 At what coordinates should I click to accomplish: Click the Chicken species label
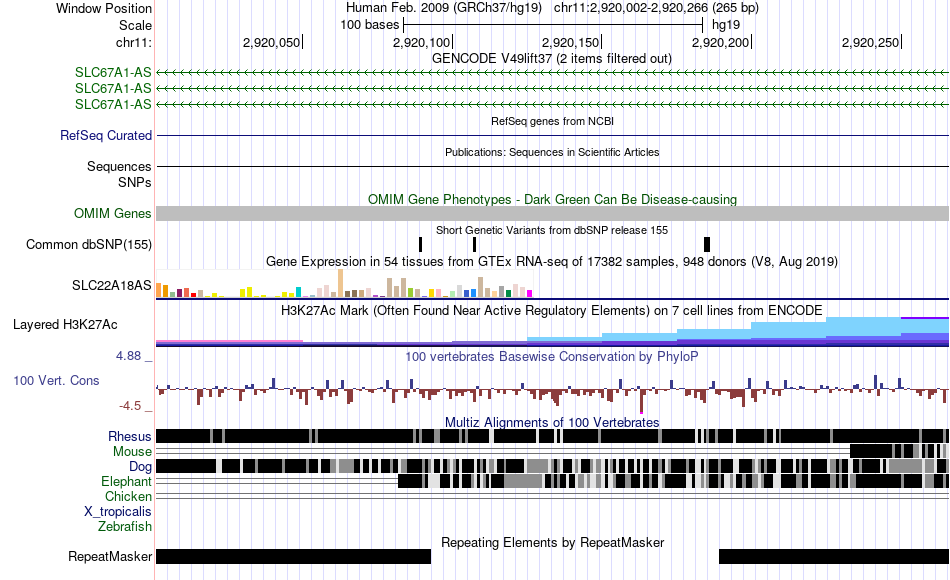click(x=128, y=496)
